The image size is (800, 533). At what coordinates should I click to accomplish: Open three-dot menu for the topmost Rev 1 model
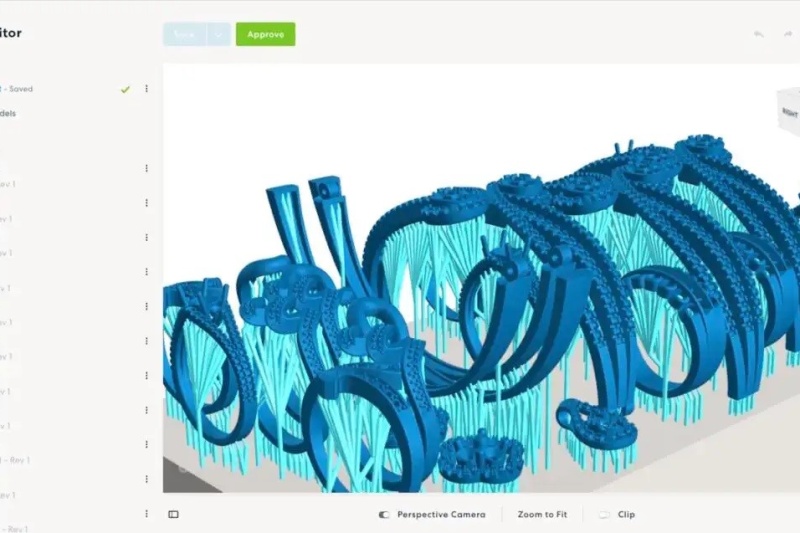coord(146,168)
